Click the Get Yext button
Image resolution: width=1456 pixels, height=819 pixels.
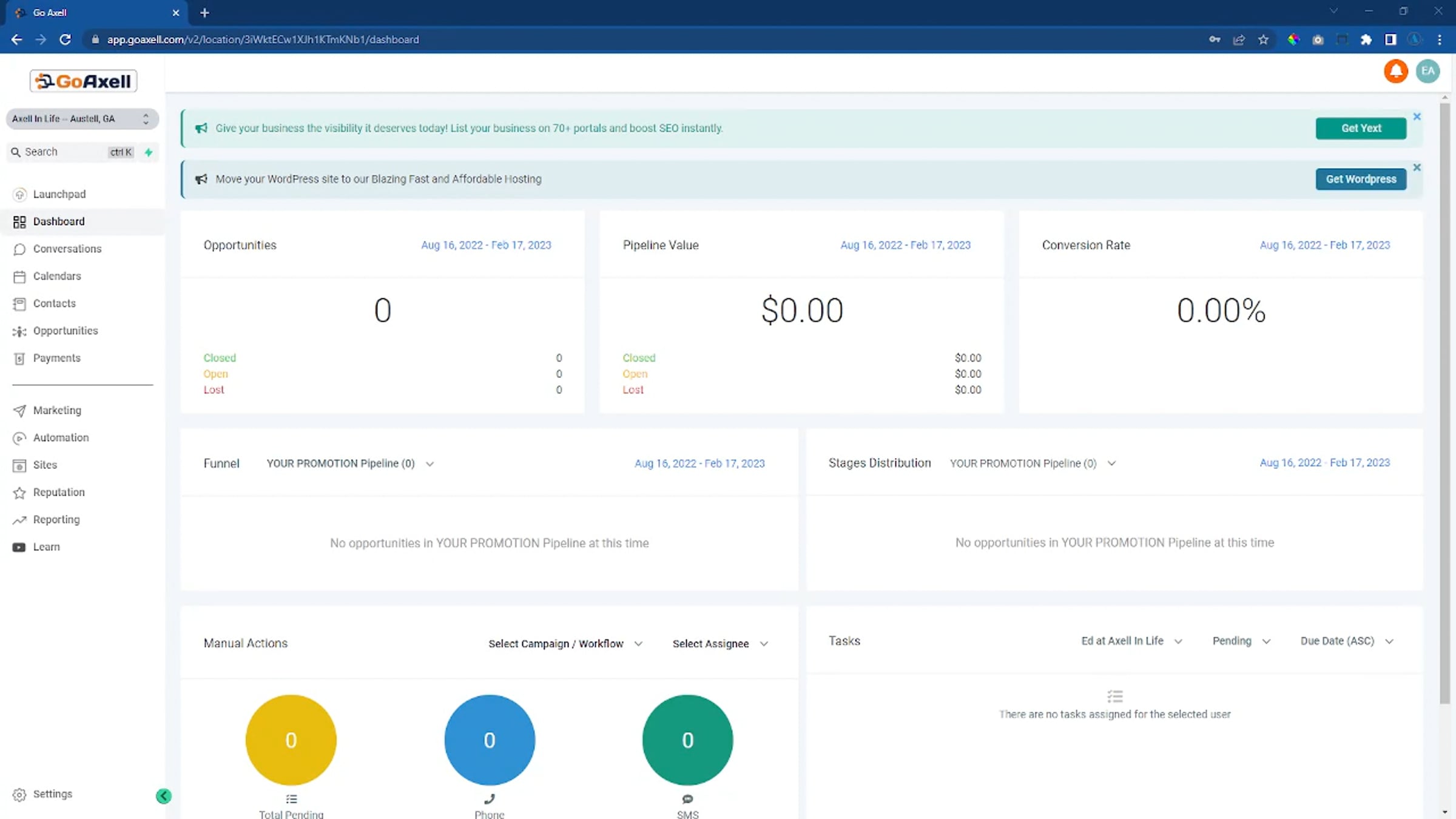[x=1361, y=128]
